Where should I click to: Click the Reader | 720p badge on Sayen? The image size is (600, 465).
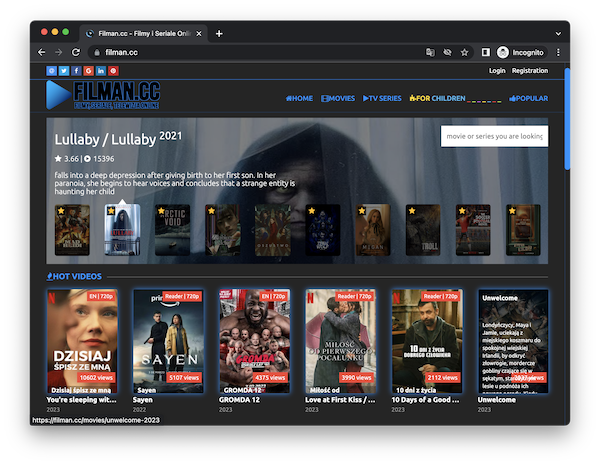click(x=182, y=296)
